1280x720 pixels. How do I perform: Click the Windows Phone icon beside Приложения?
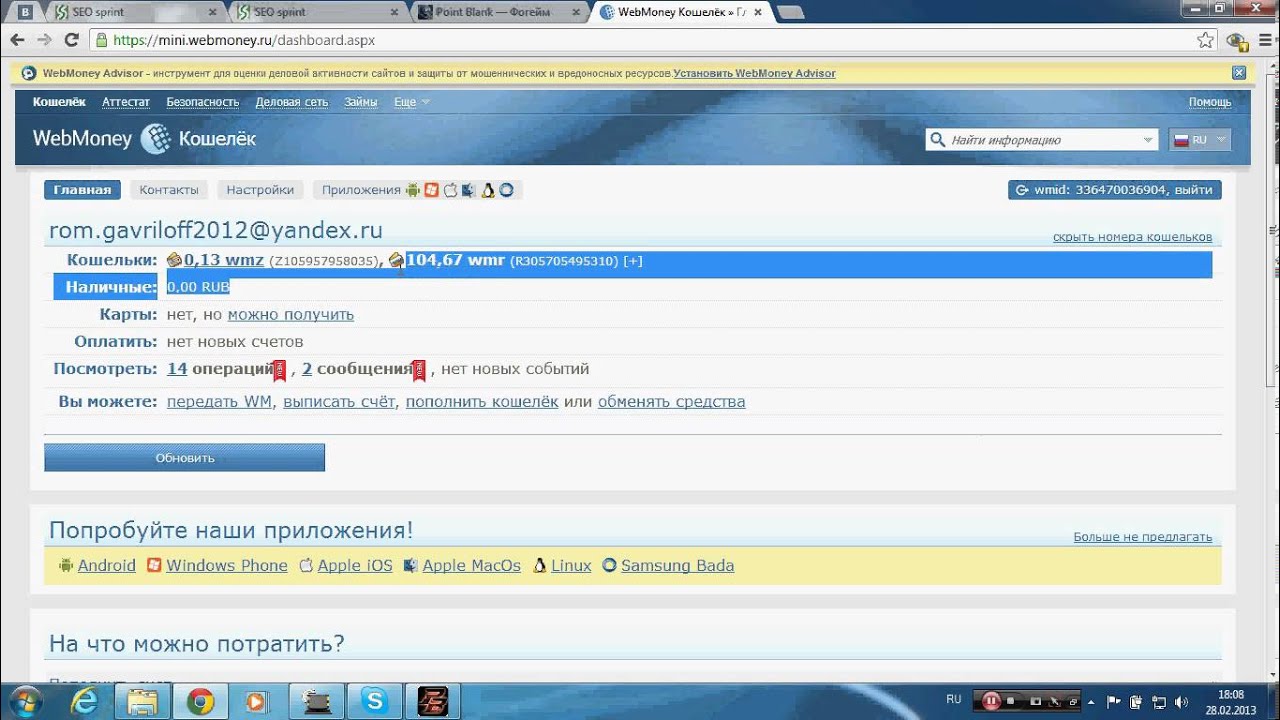pyautogui.click(x=431, y=190)
